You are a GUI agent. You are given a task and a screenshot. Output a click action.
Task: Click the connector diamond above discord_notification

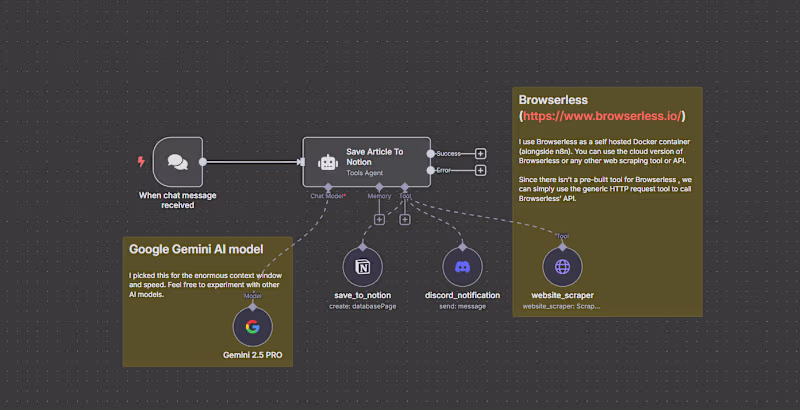tap(462, 247)
